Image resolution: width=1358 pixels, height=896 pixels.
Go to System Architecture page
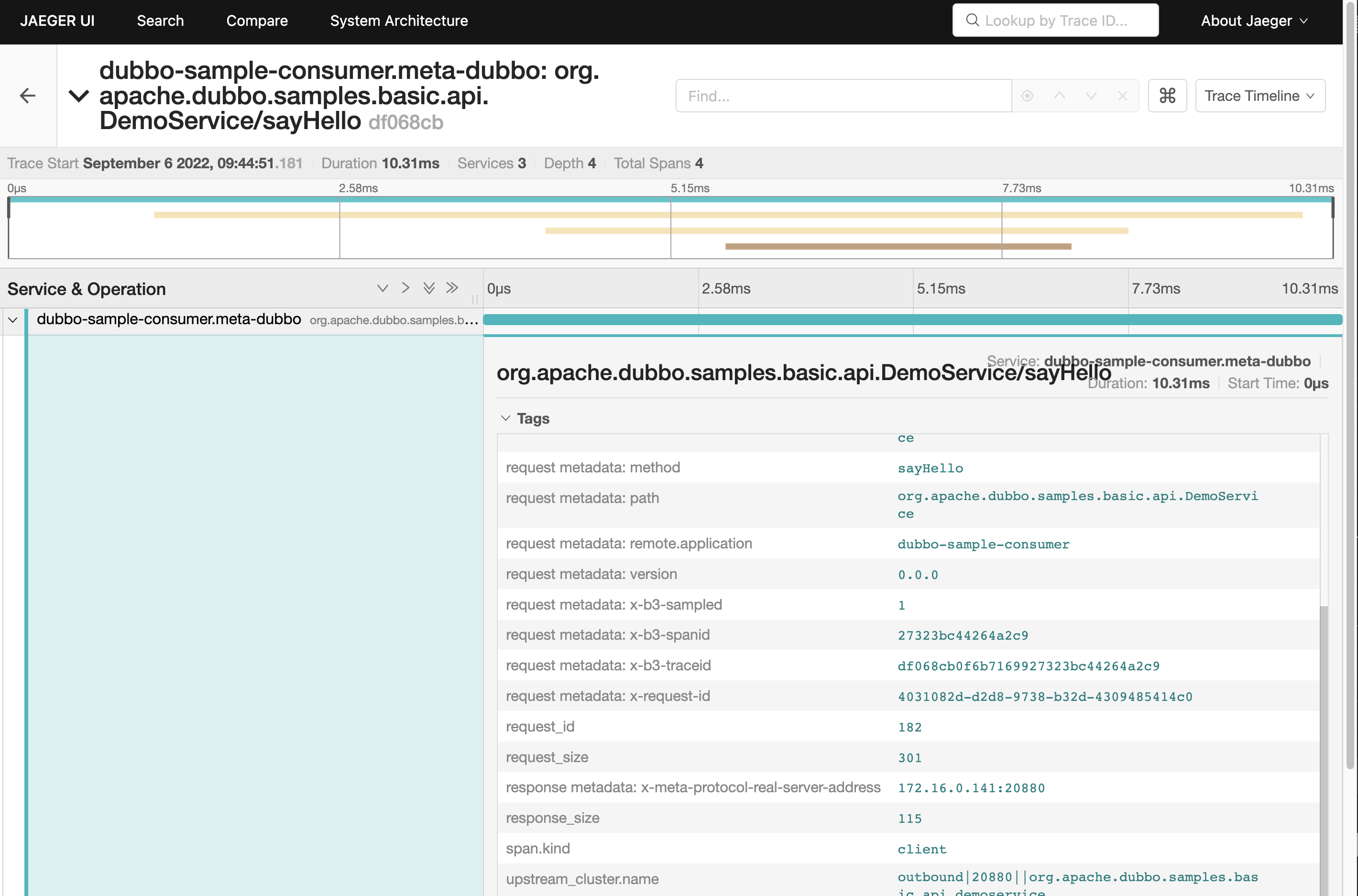pyautogui.click(x=398, y=21)
